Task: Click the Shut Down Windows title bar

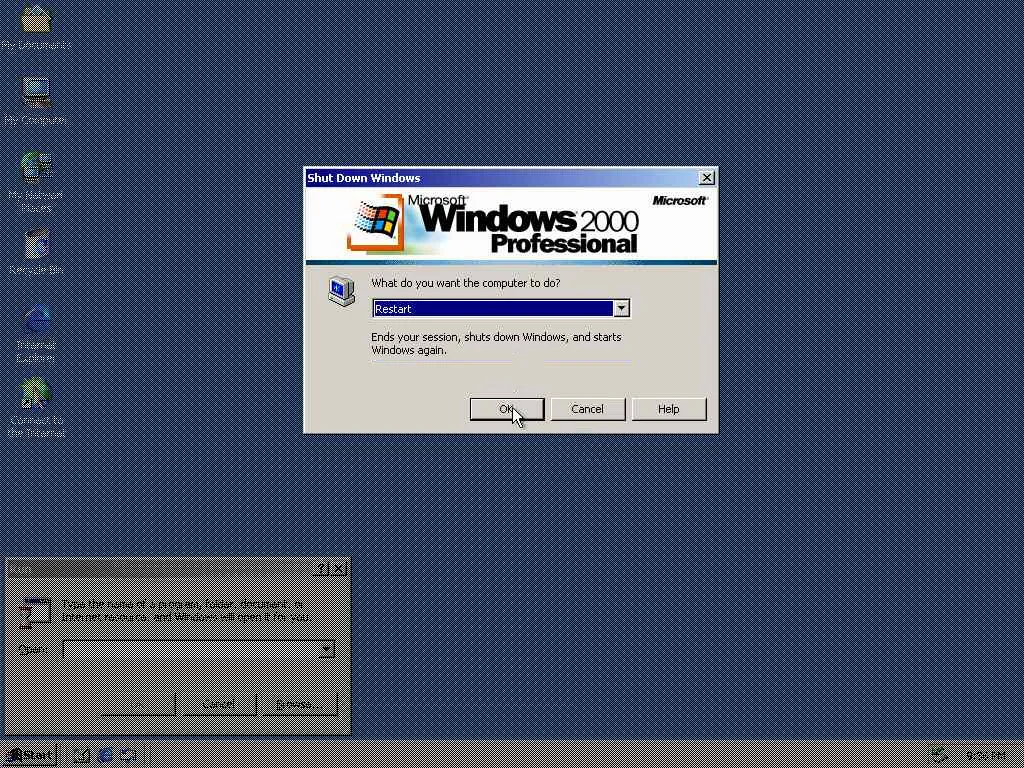Action: click(x=511, y=178)
